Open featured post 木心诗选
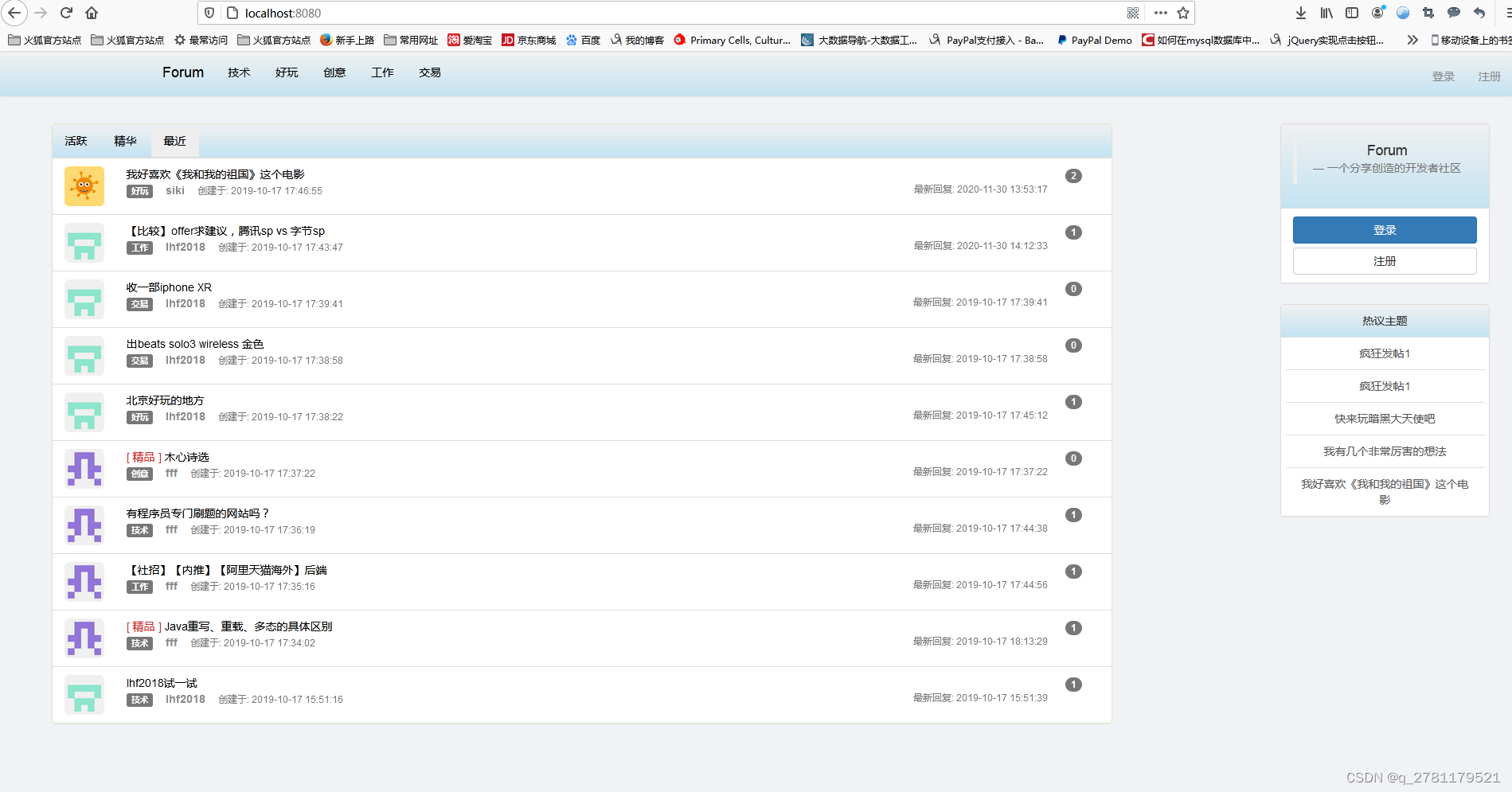This screenshot has height=792, width=1512. click(186, 457)
